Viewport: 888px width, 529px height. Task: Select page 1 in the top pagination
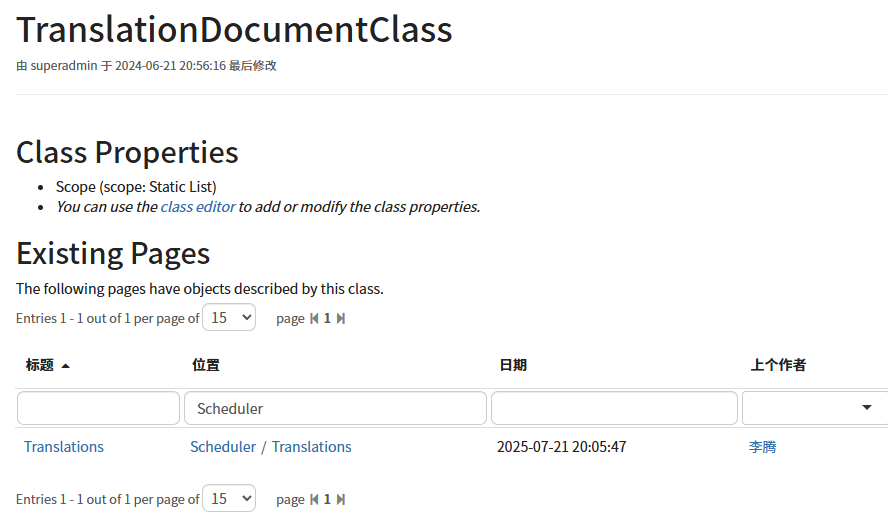tap(327, 319)
